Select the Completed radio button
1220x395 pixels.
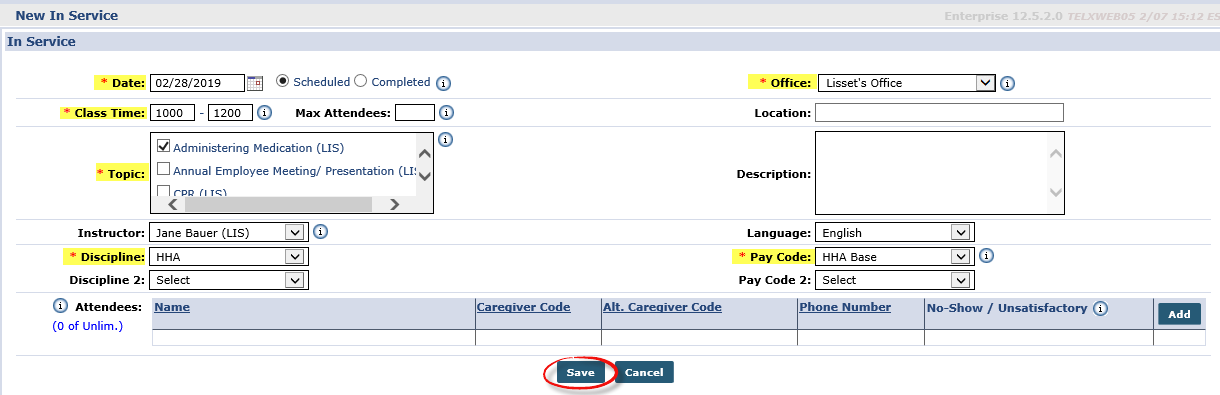pyautogui.click(x=361, y=82)
